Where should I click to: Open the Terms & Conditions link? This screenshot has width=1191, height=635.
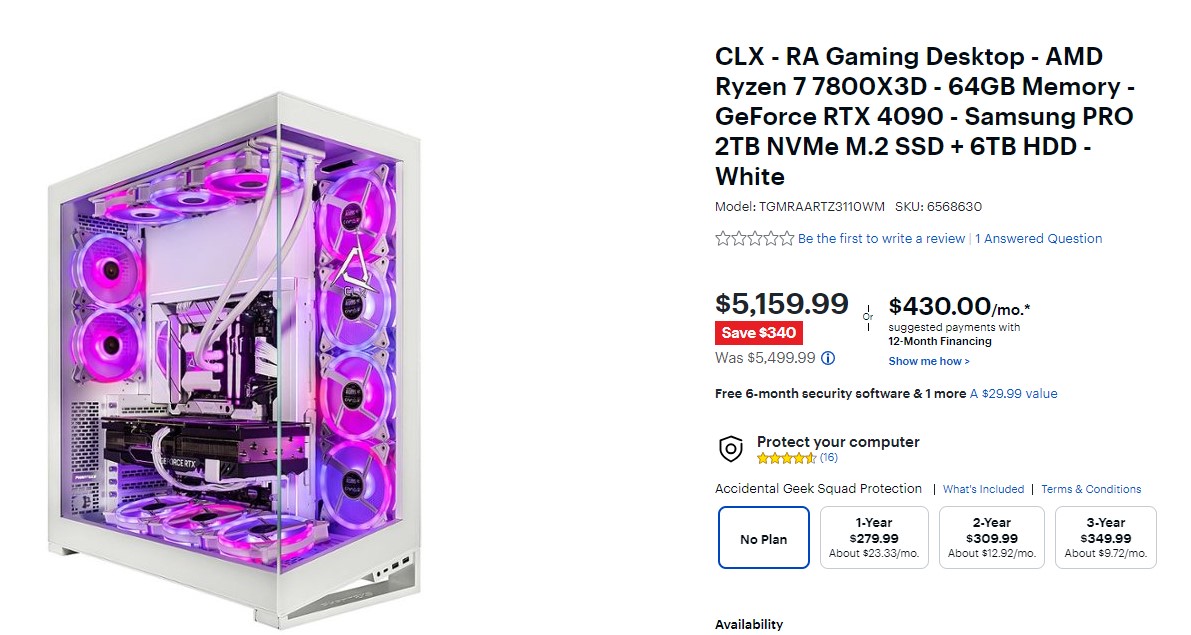(x=1091, y=489)
